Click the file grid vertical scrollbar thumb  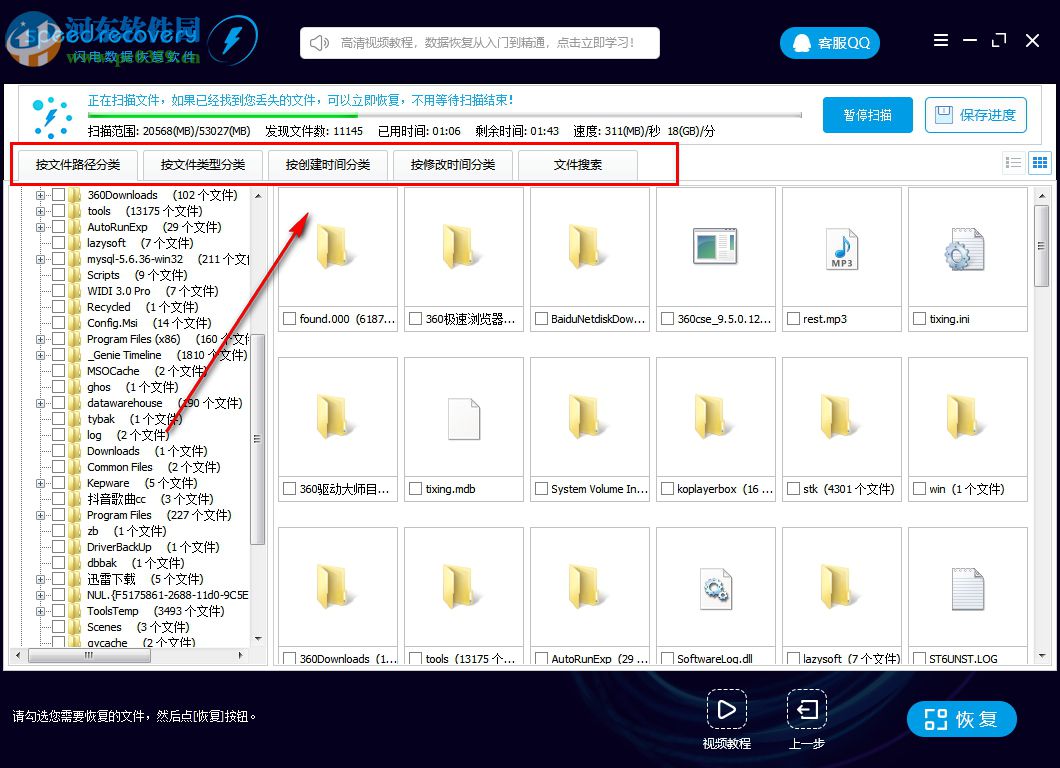(1042, 246)
